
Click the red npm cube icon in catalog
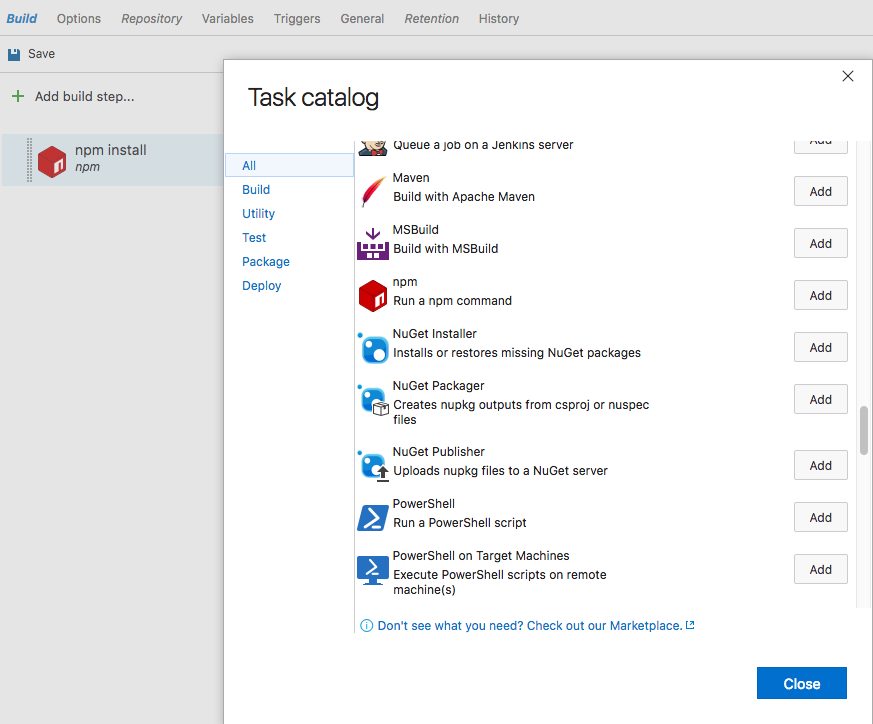(372, 296)
